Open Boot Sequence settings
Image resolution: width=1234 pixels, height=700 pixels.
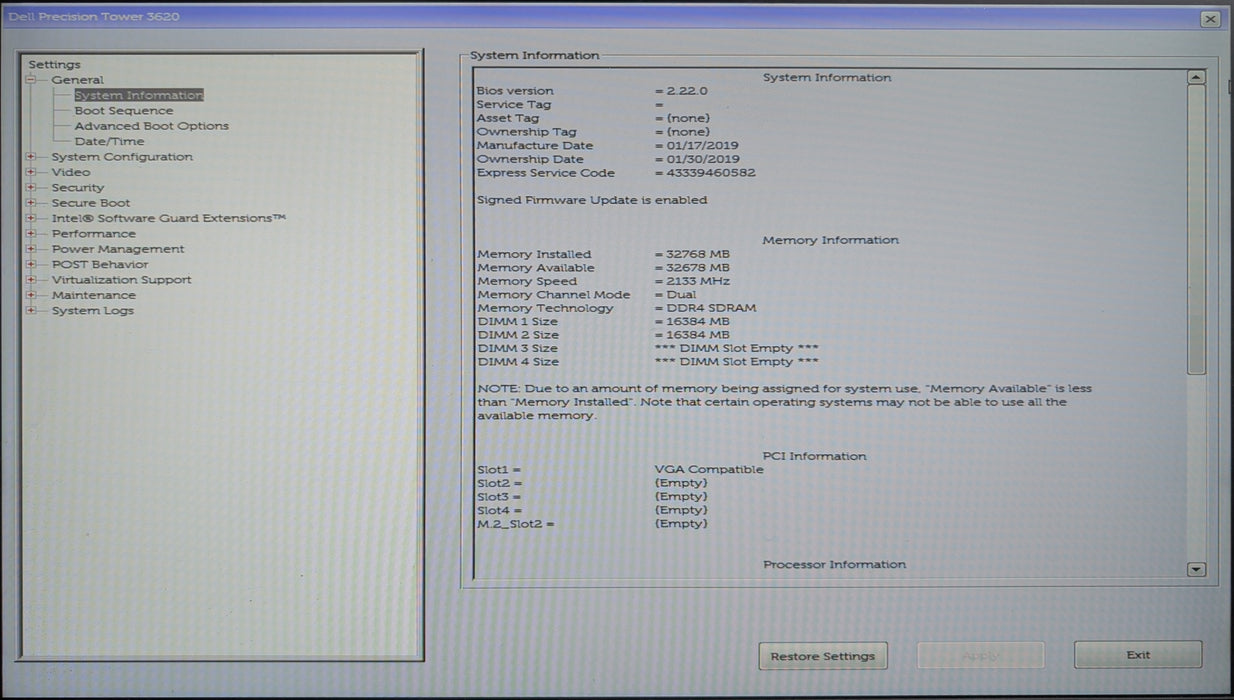click(x=124, y=111)
